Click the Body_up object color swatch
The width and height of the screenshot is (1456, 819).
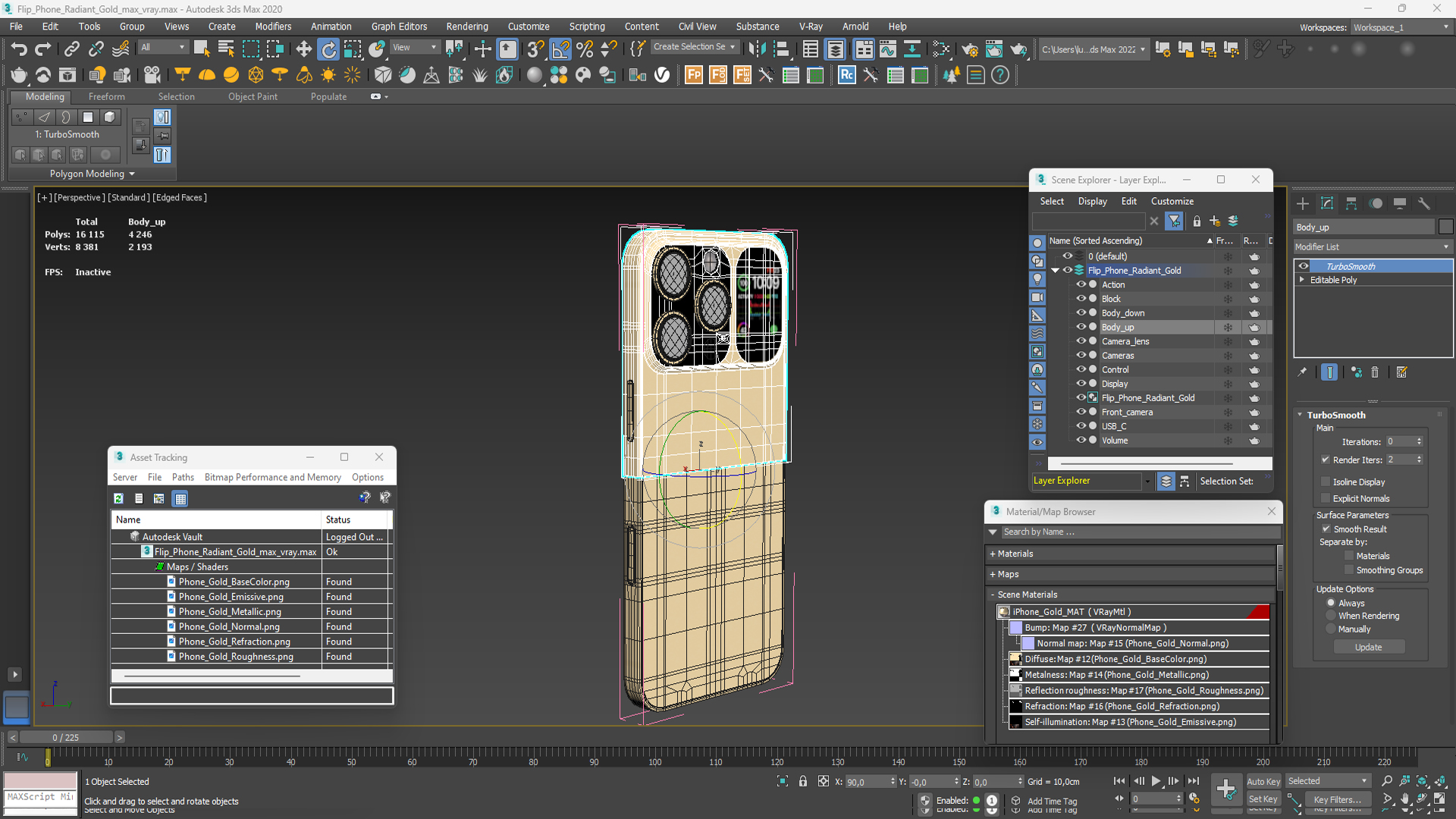pyautogui.click(x=1445, y=227)
